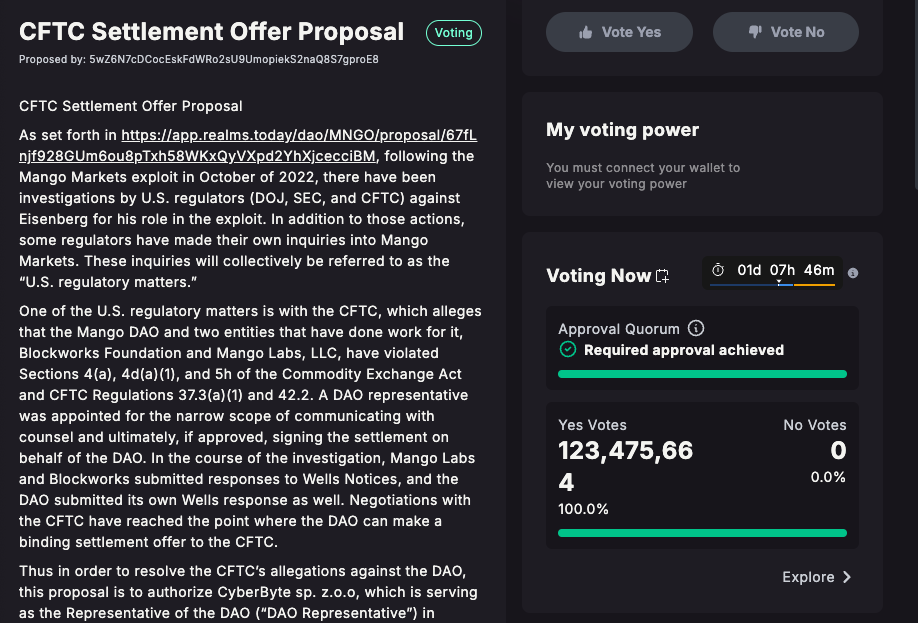Click the chevron arrow next to Explore
The width and height of the screenshot is (918, 623).
[x=847, y=577]
